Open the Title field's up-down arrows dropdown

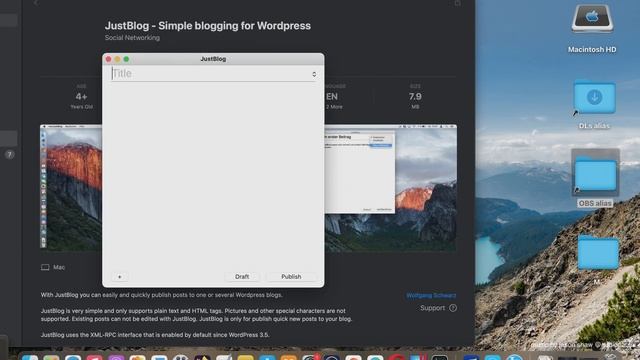[314, 74]
